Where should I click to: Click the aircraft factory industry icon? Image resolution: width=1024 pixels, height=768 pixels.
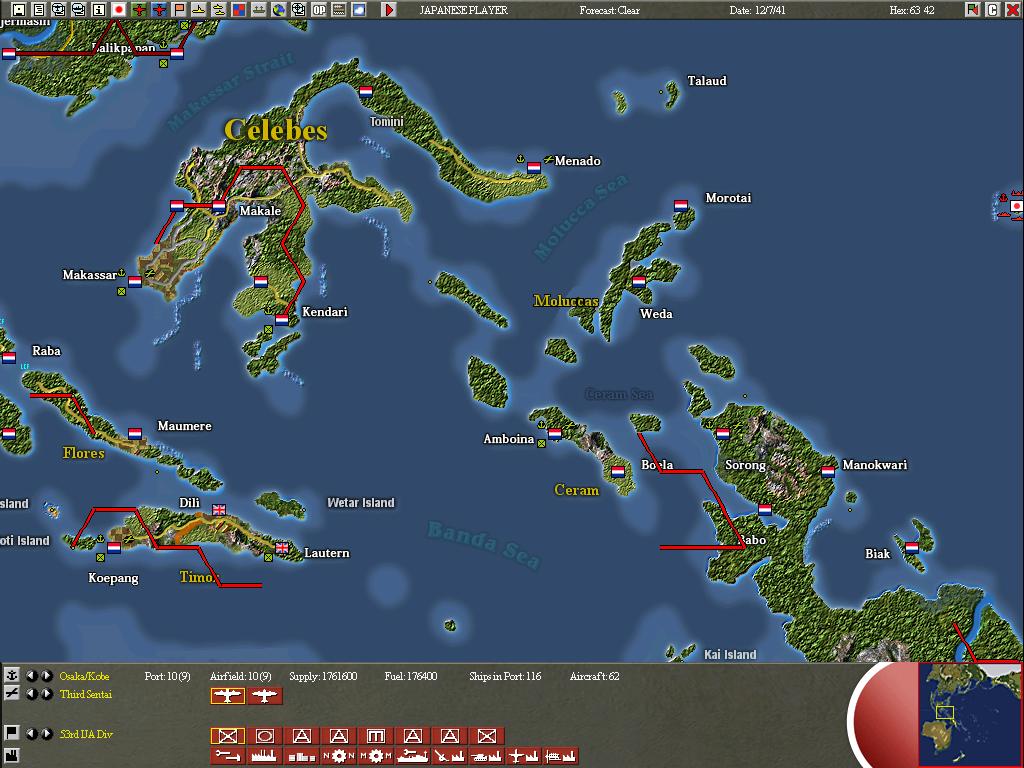coord(524,756)
